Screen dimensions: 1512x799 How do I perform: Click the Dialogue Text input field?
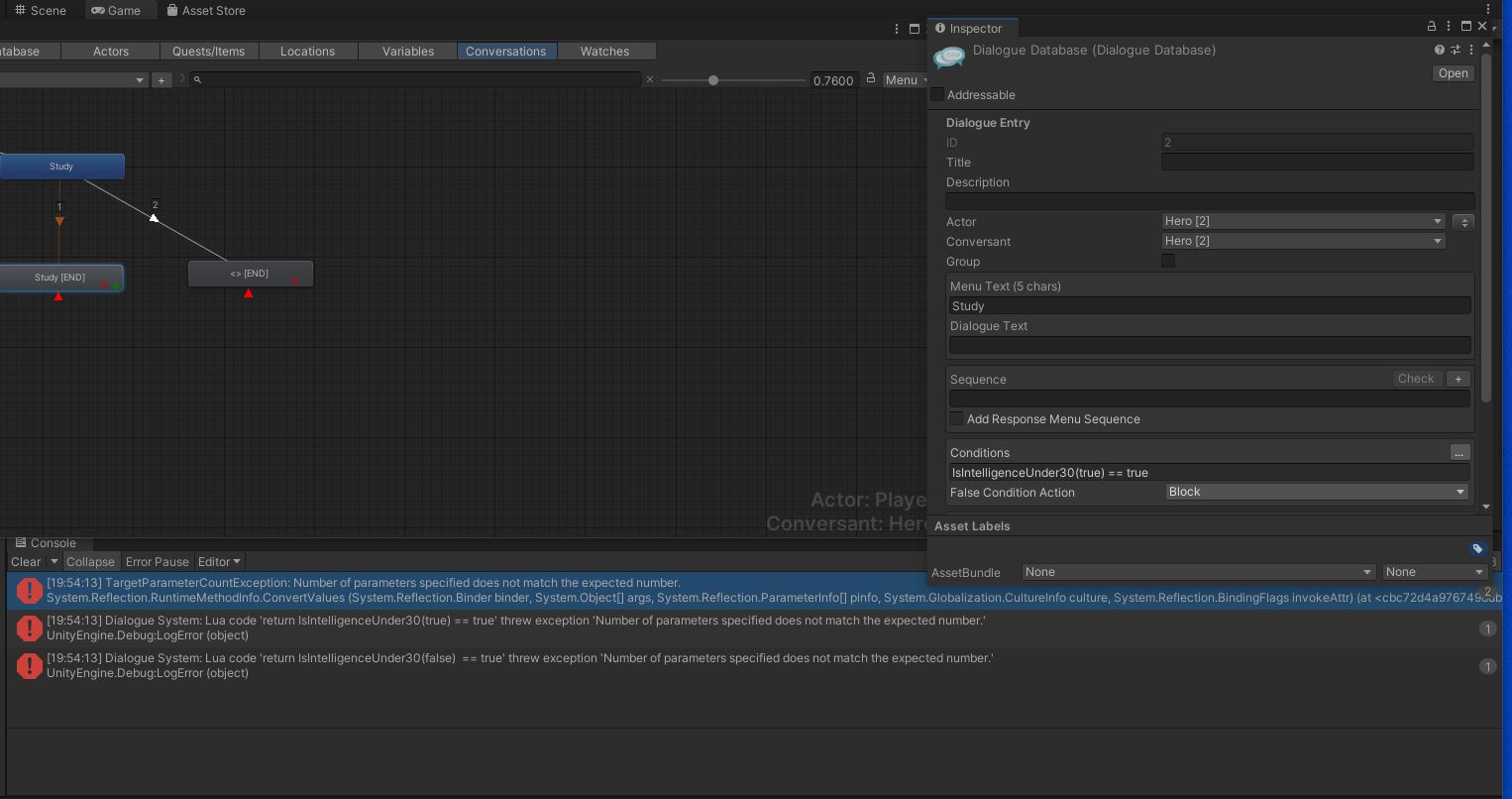[x=1210, y=345]
